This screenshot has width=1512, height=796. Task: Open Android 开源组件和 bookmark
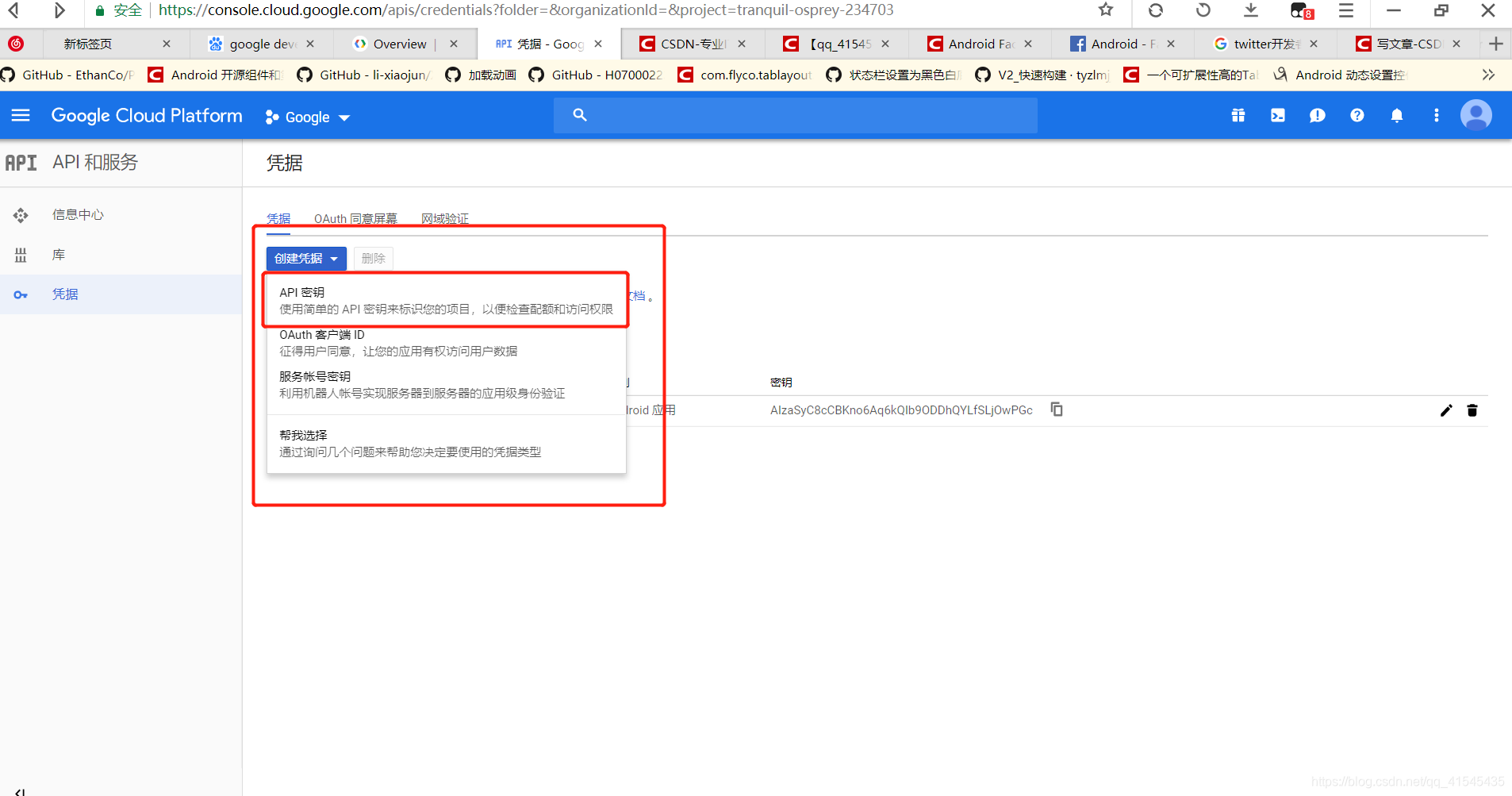(x=216, y=75)
